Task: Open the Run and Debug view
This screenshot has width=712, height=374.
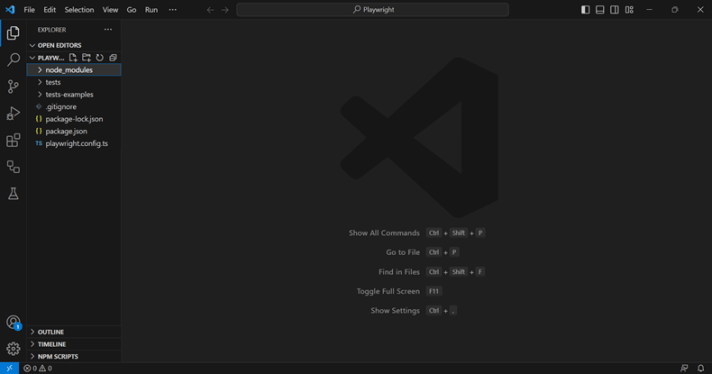Action: [x=13, y=113]
